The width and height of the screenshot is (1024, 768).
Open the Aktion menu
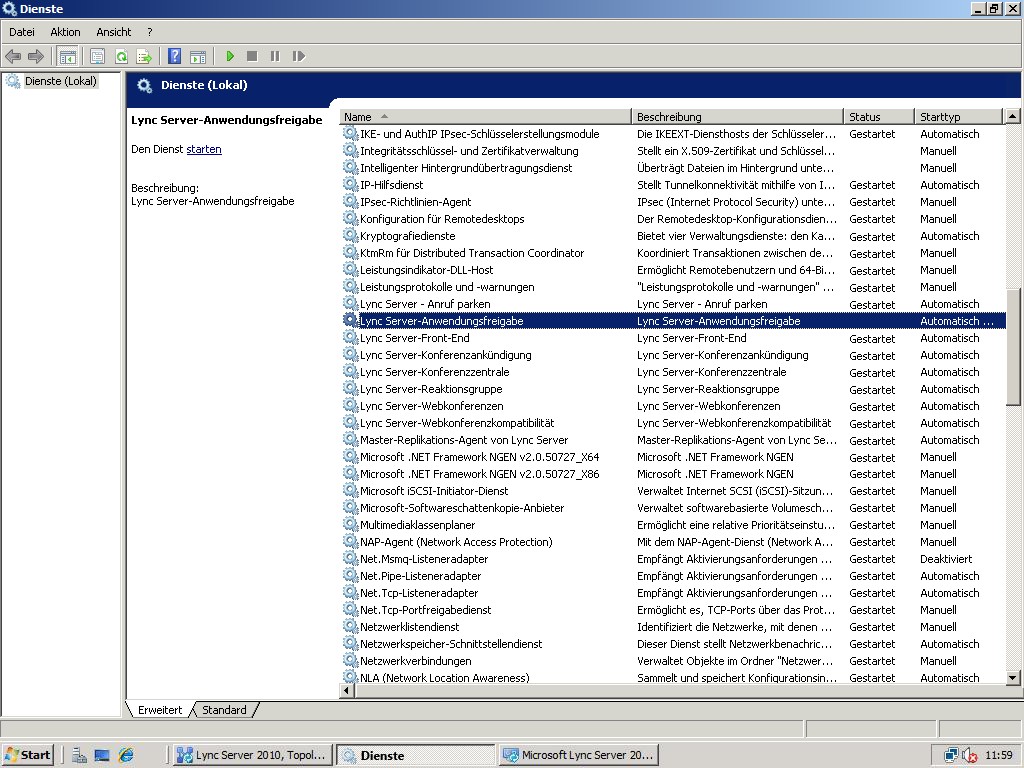click(65, 32)
